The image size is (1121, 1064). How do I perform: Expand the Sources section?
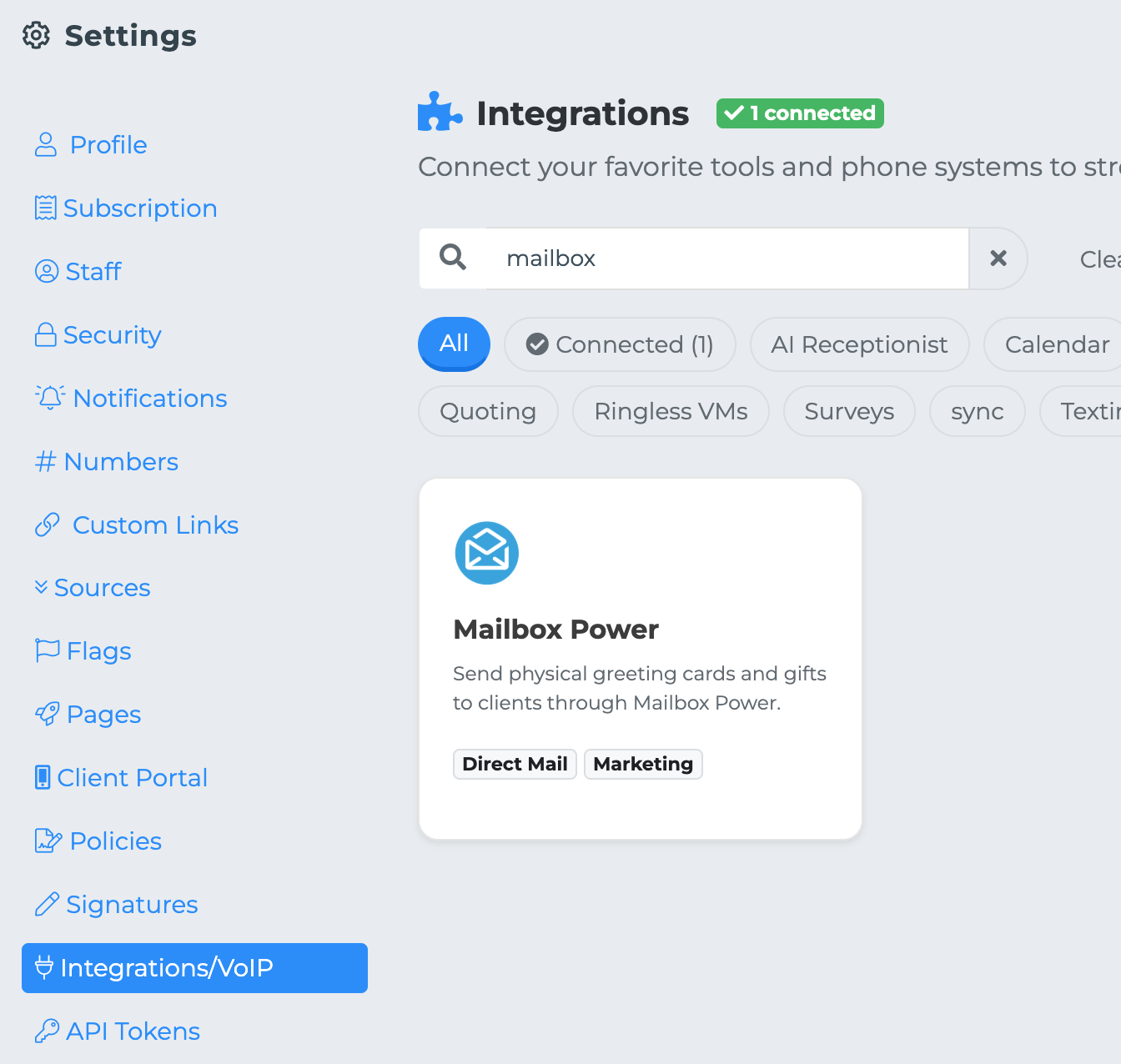click(93, 588)
